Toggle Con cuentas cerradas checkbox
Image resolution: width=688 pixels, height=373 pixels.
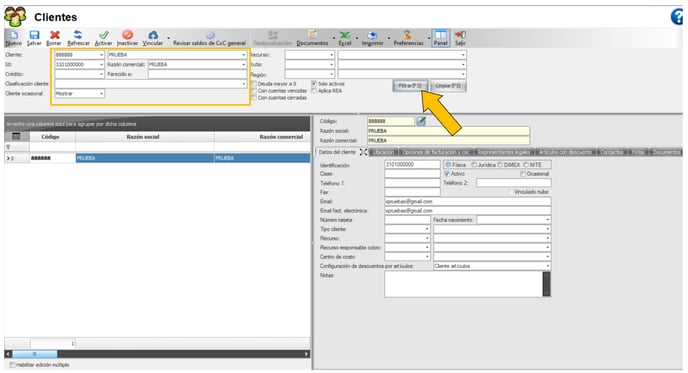254,98
